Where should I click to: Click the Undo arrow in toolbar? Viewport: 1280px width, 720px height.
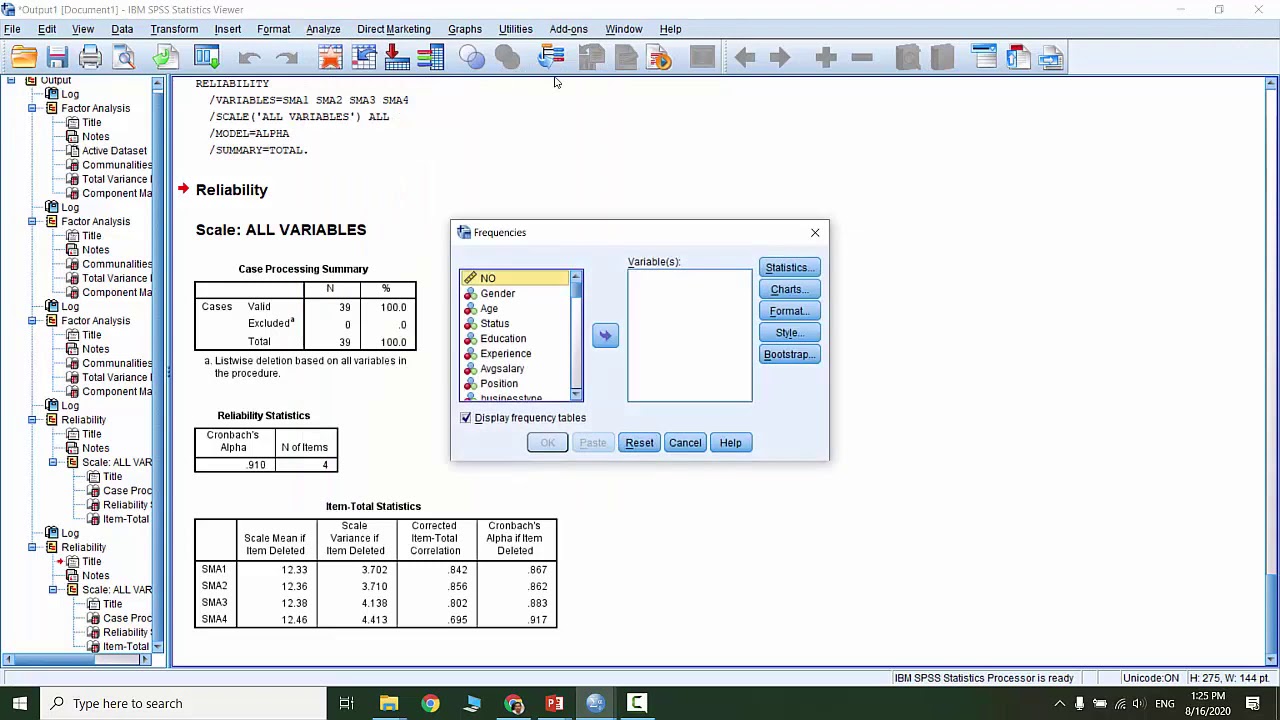click(250, 58)
